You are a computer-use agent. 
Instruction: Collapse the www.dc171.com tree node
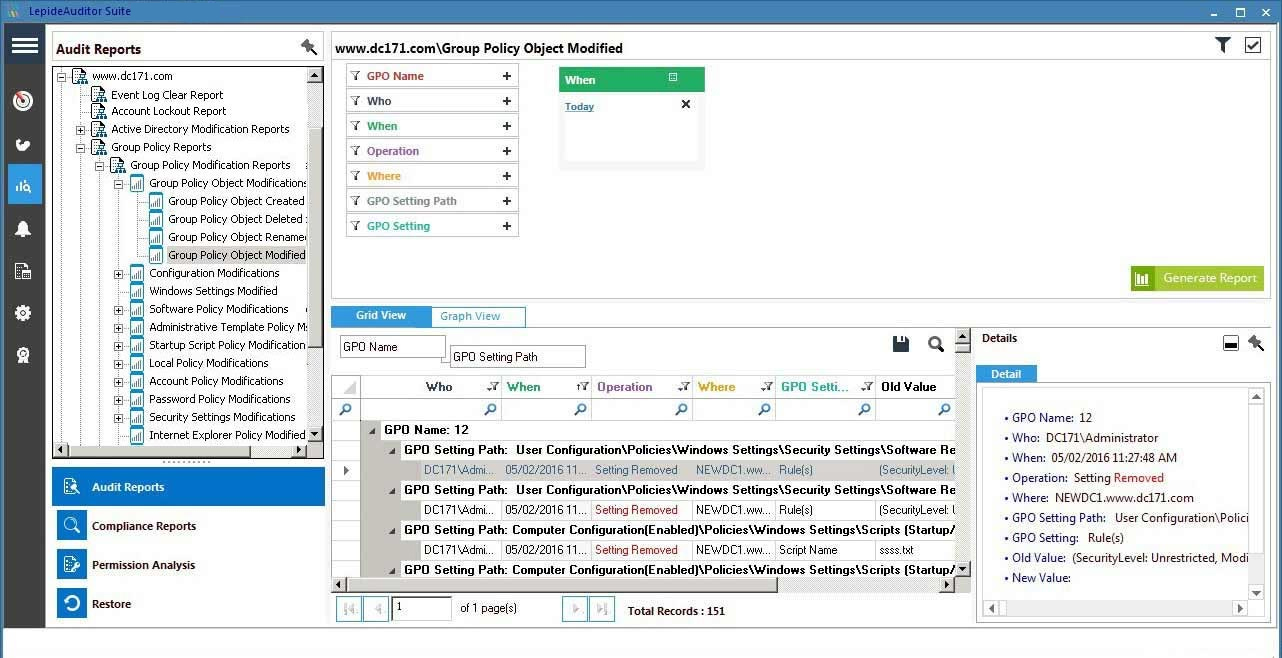coord(62,76)
